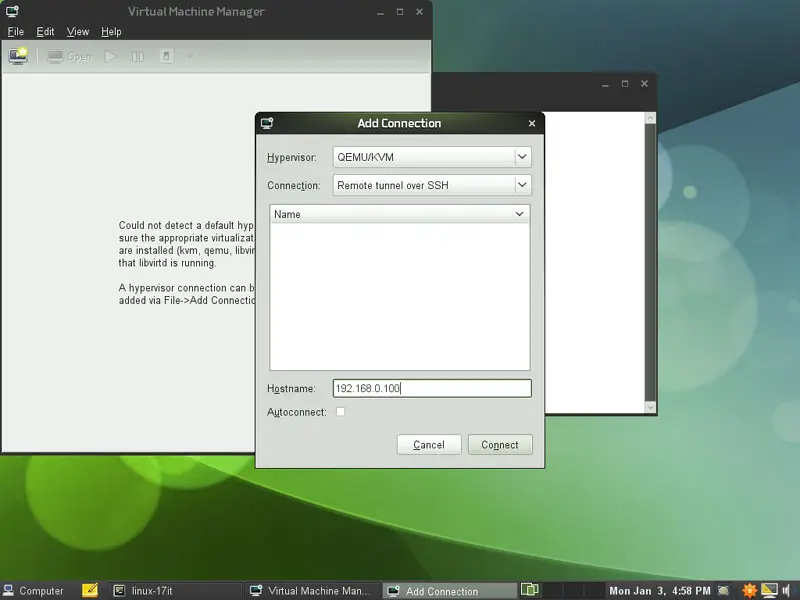This screenshot has height=600, width=800.
Task: Click the new connection icon in Virtual Machine Manager toolbar
Action: point(18,56)
